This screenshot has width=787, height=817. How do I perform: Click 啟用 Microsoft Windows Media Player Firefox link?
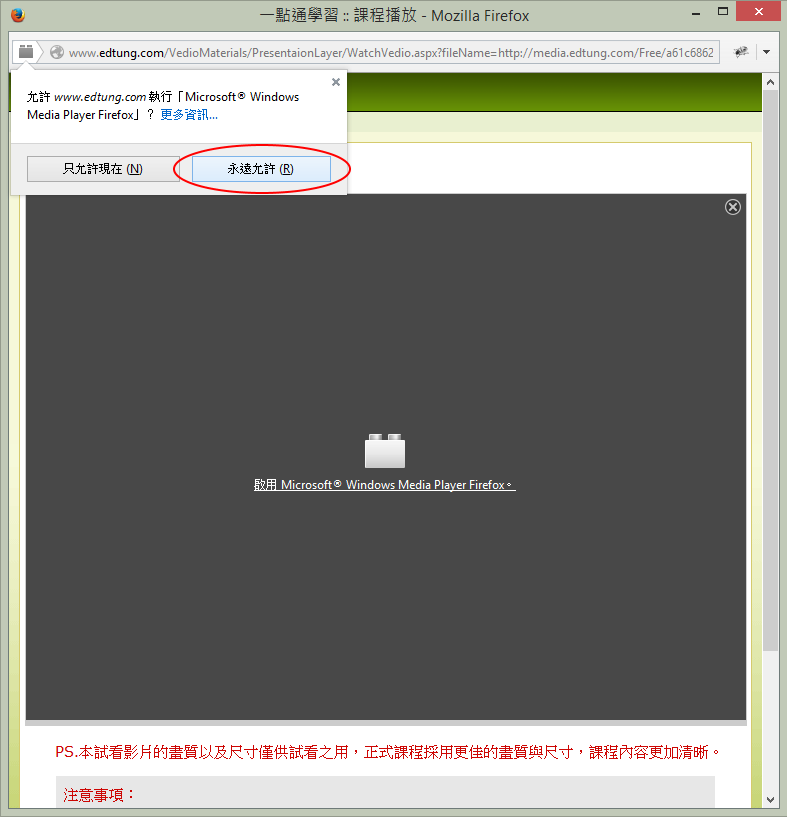pos(384,485)
